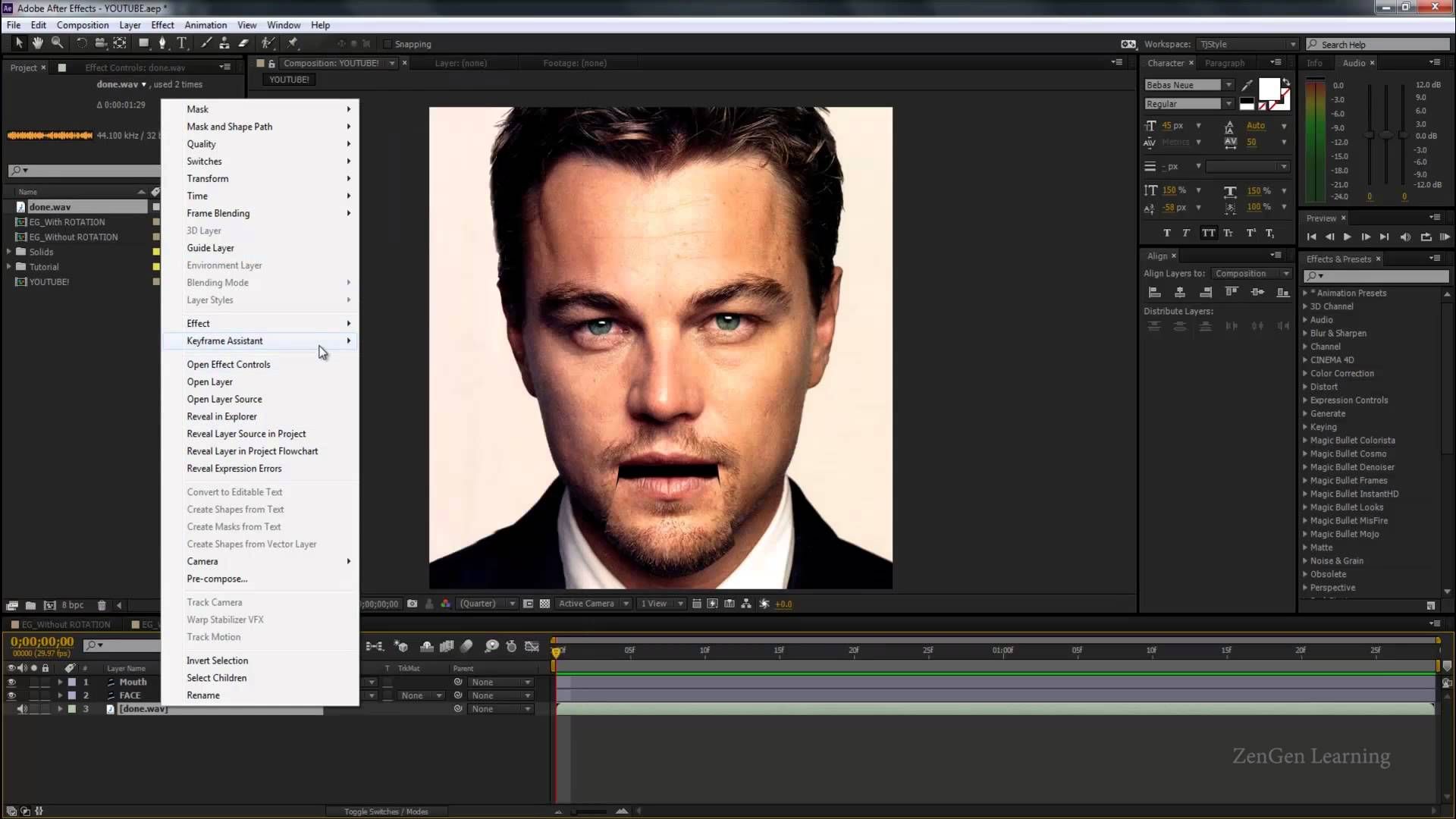Select the Pen tool
Viewport: 1456px width, 819px height.
(x=162, y=43)
